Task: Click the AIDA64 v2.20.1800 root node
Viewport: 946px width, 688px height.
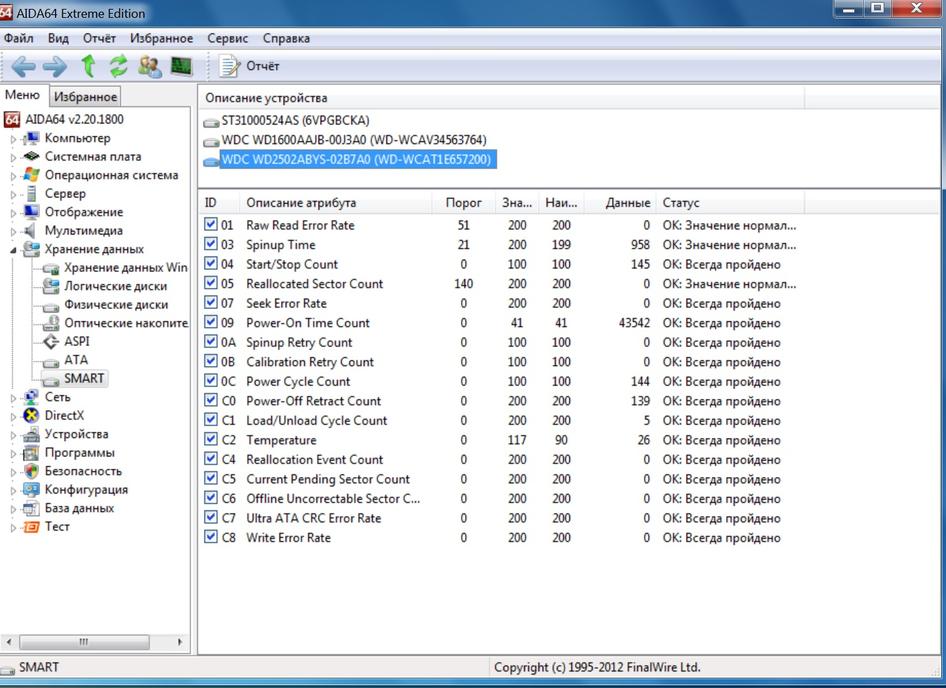Action: (x=74, y=119)
